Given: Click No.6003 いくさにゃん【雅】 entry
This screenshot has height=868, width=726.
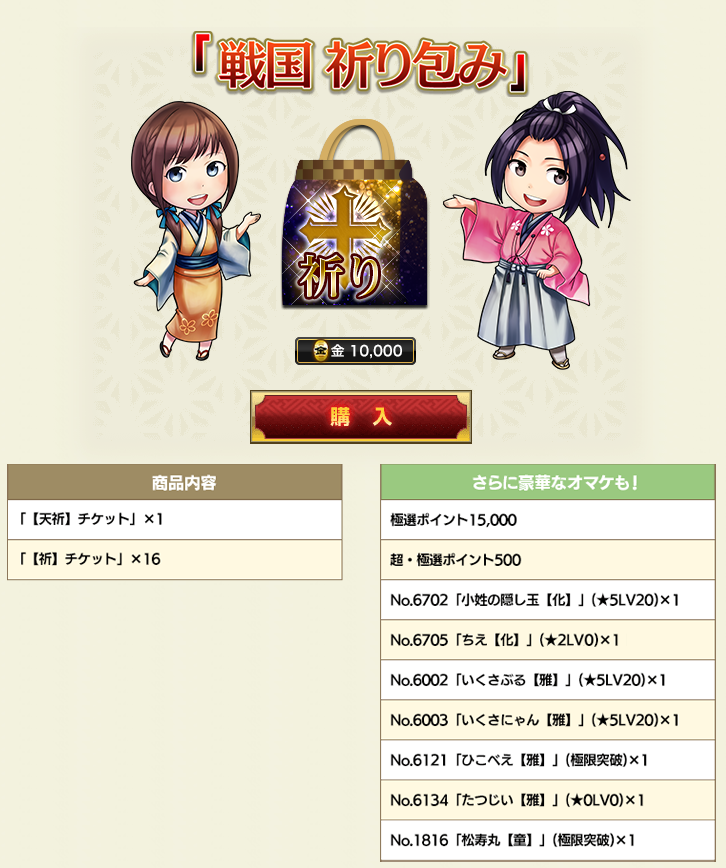Looking at the screenshot, I should click(548, 720).
